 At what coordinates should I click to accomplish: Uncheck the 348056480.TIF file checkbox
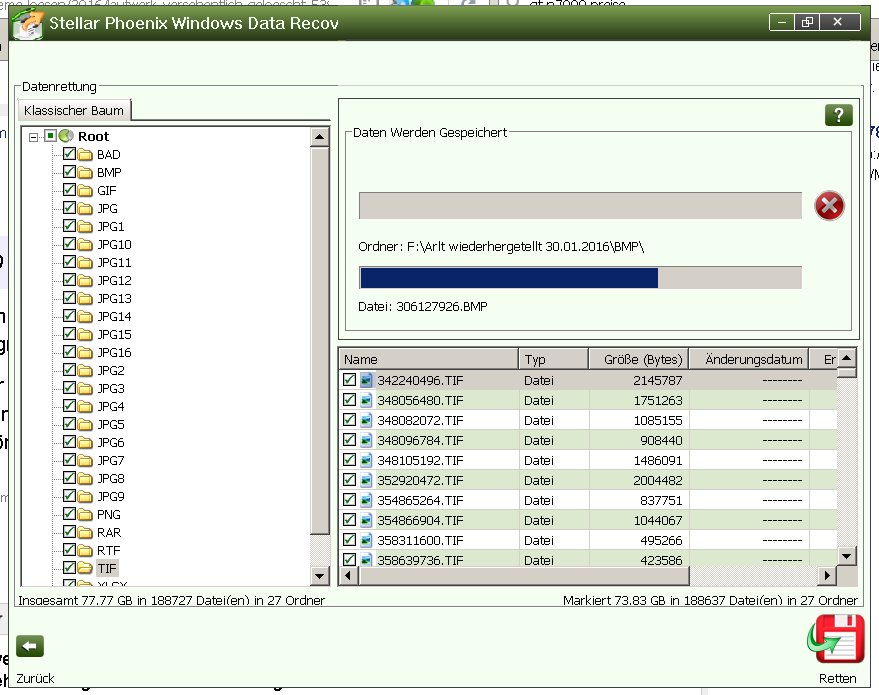349,400
